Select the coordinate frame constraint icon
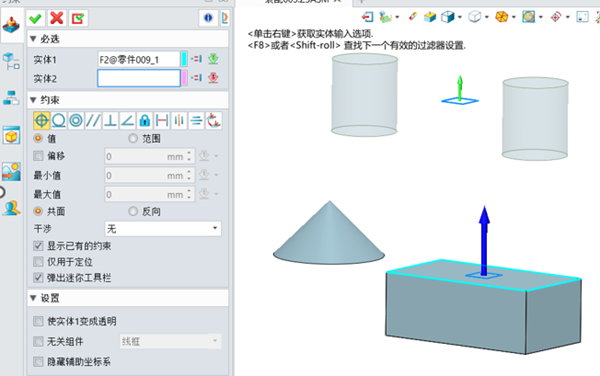The width and height of the screenshot is (600, 376). click(x=214, y=120)
